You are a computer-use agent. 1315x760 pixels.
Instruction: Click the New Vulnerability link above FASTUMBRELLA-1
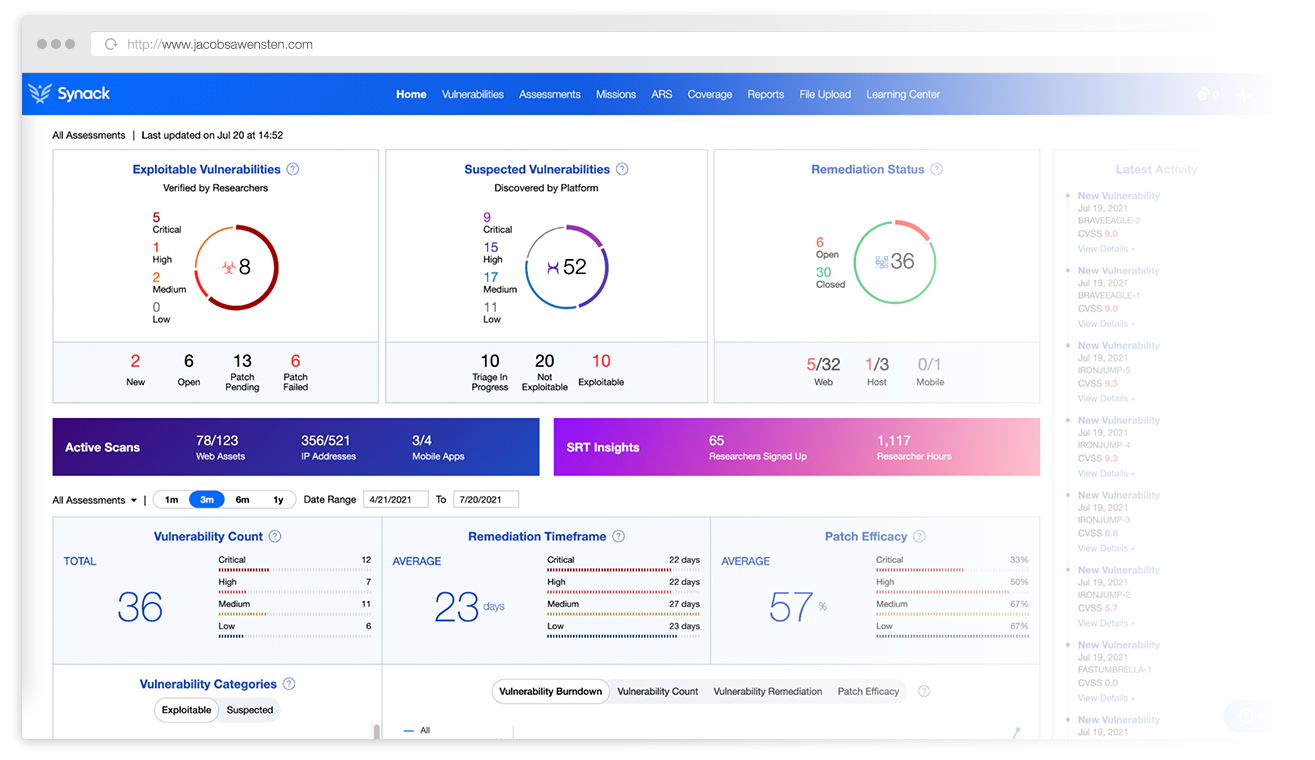pyautogui.click(x=1119, y=645)
